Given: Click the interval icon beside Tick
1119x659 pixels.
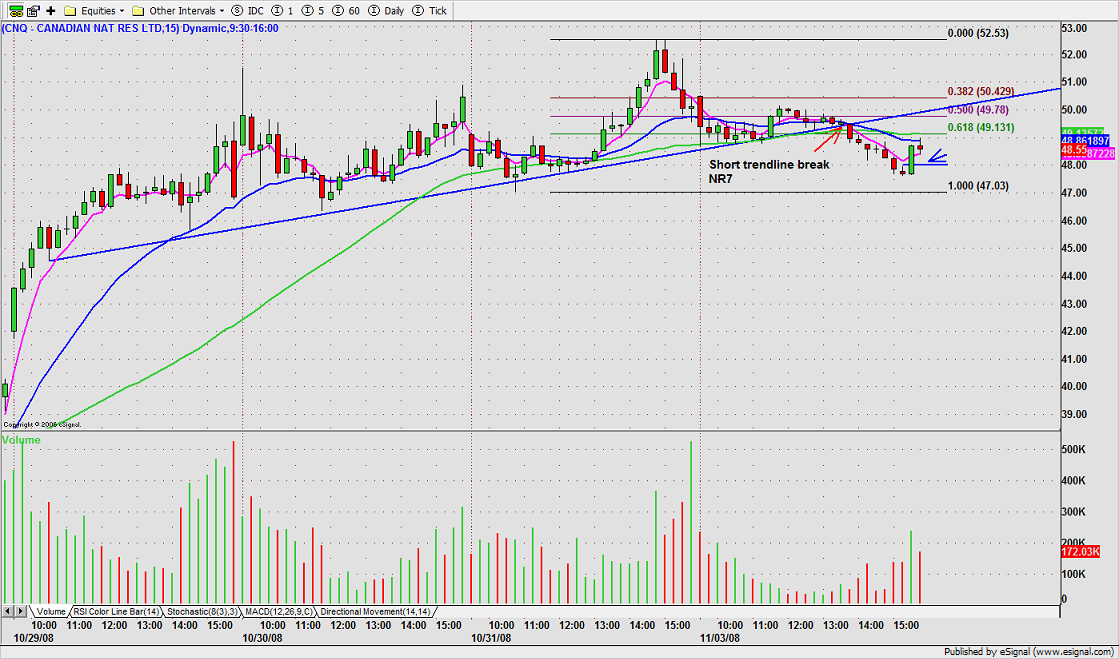Looking at the screenshot, I should pyautogui.click(x=418, y=11).
